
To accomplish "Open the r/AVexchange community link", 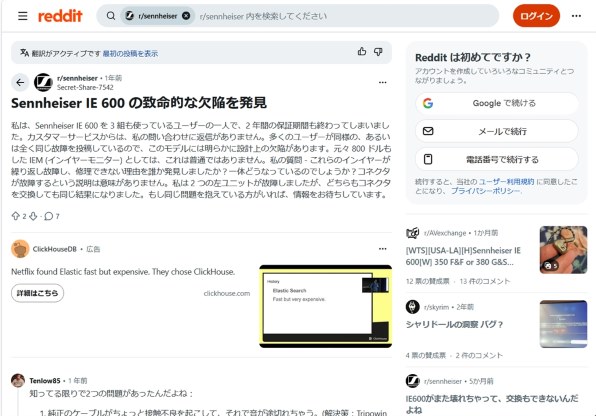I will (x=445, y=233).
